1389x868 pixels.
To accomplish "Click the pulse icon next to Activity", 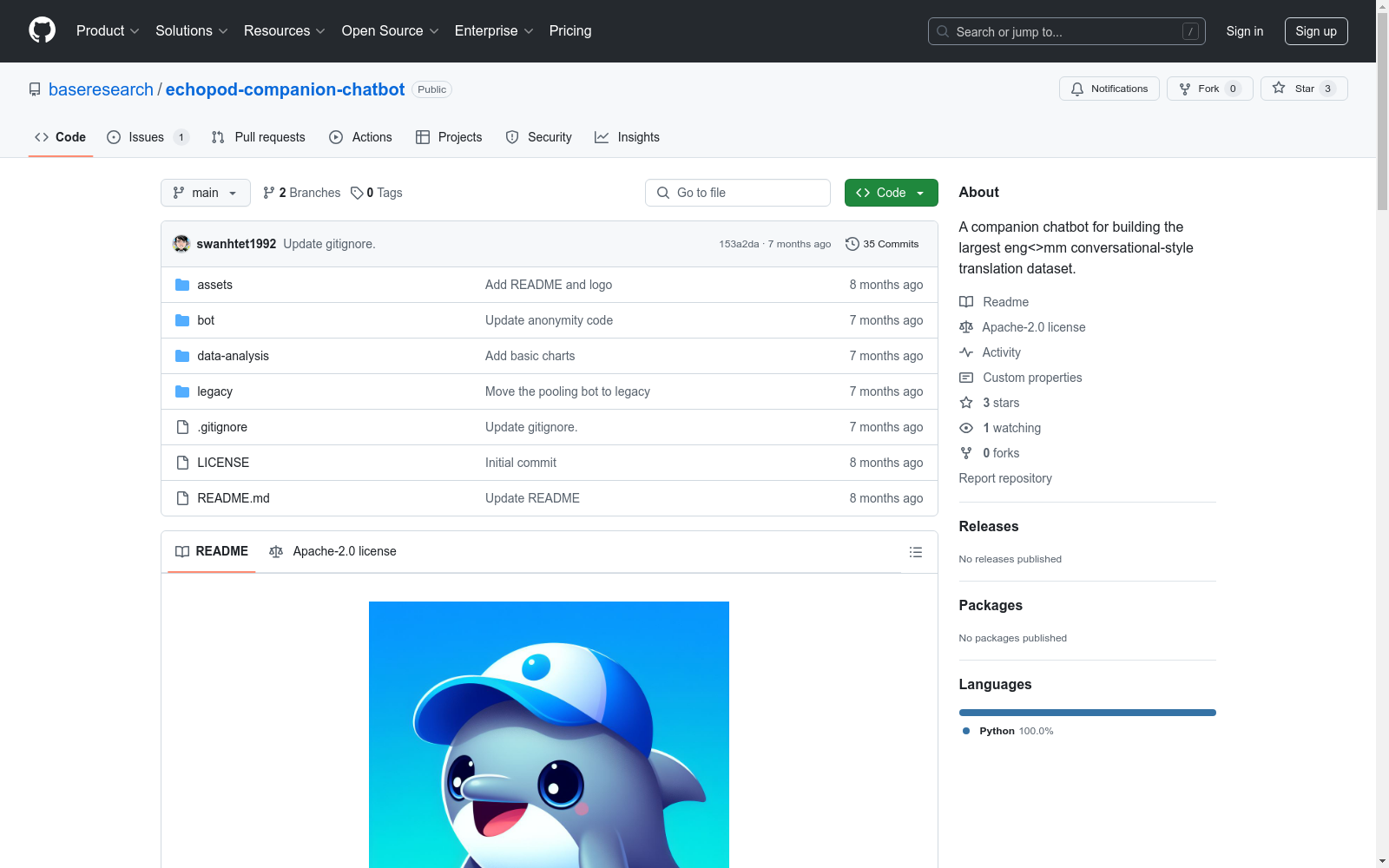I will [966, 352].
